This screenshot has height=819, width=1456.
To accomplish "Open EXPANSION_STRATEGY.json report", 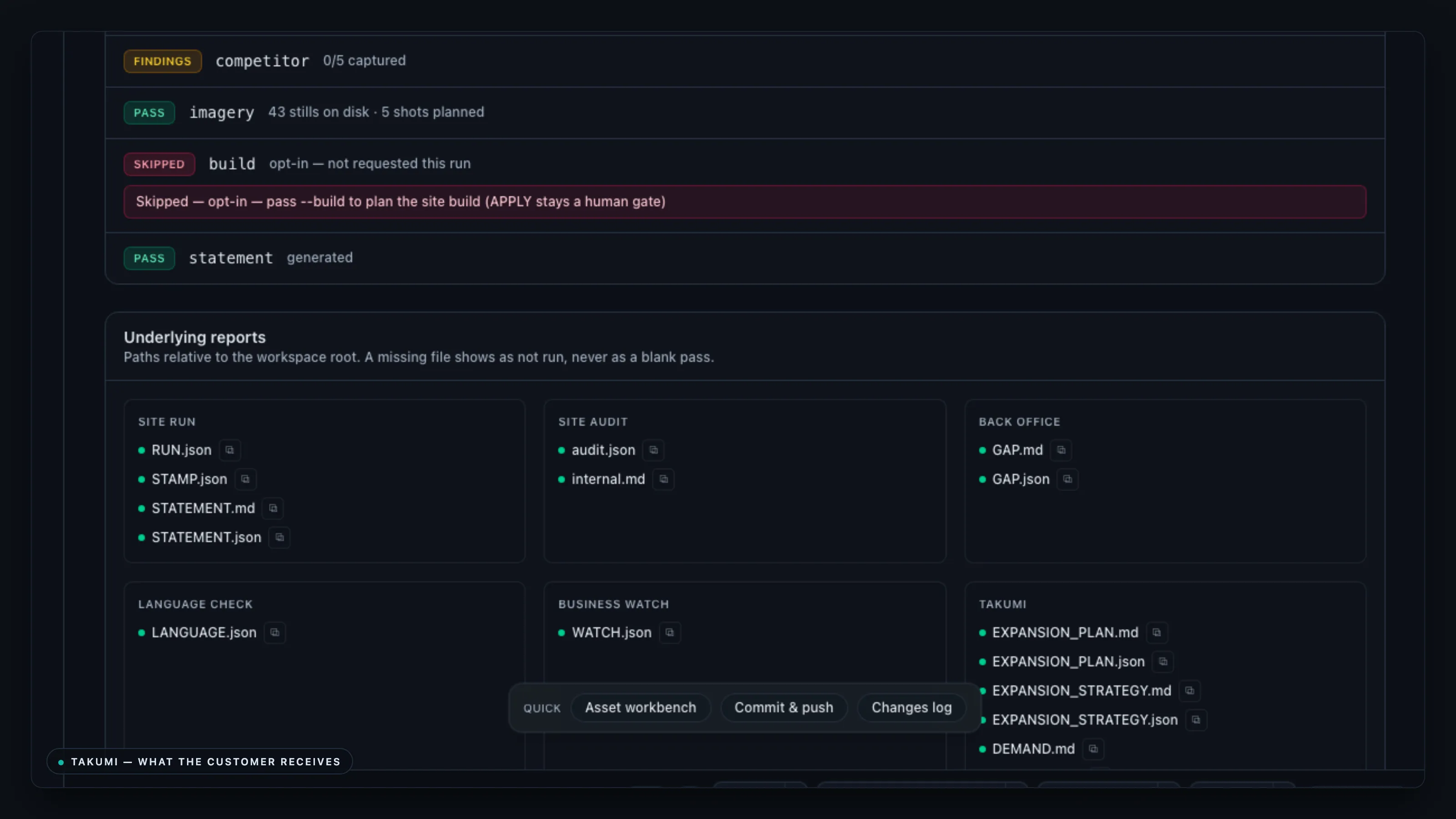I will [1085, 719].
